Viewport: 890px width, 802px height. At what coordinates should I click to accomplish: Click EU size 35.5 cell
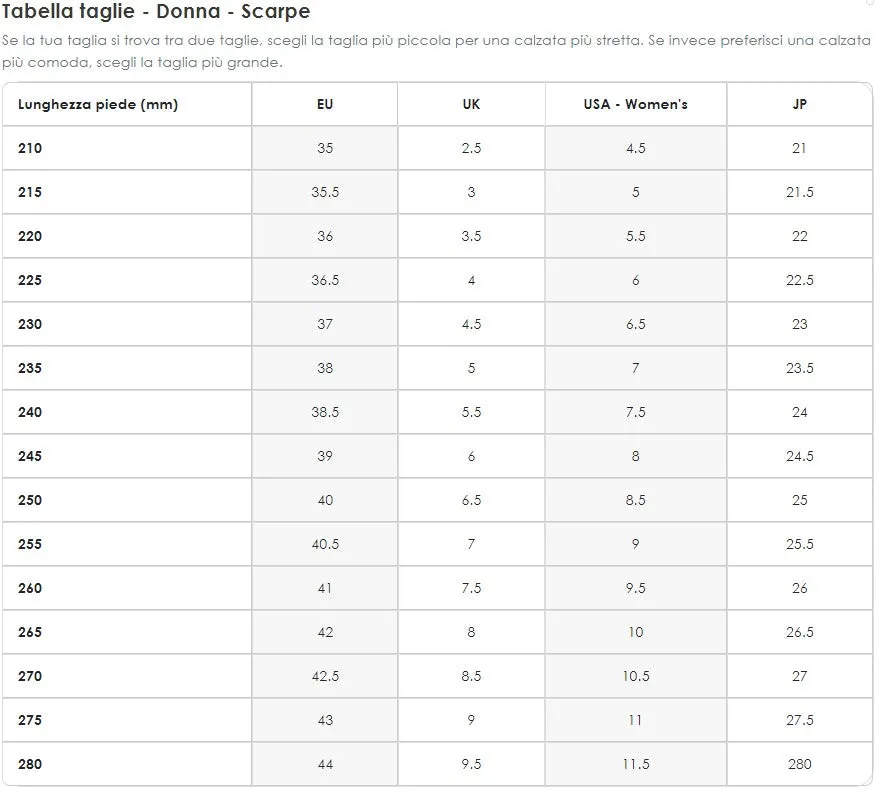325,192
